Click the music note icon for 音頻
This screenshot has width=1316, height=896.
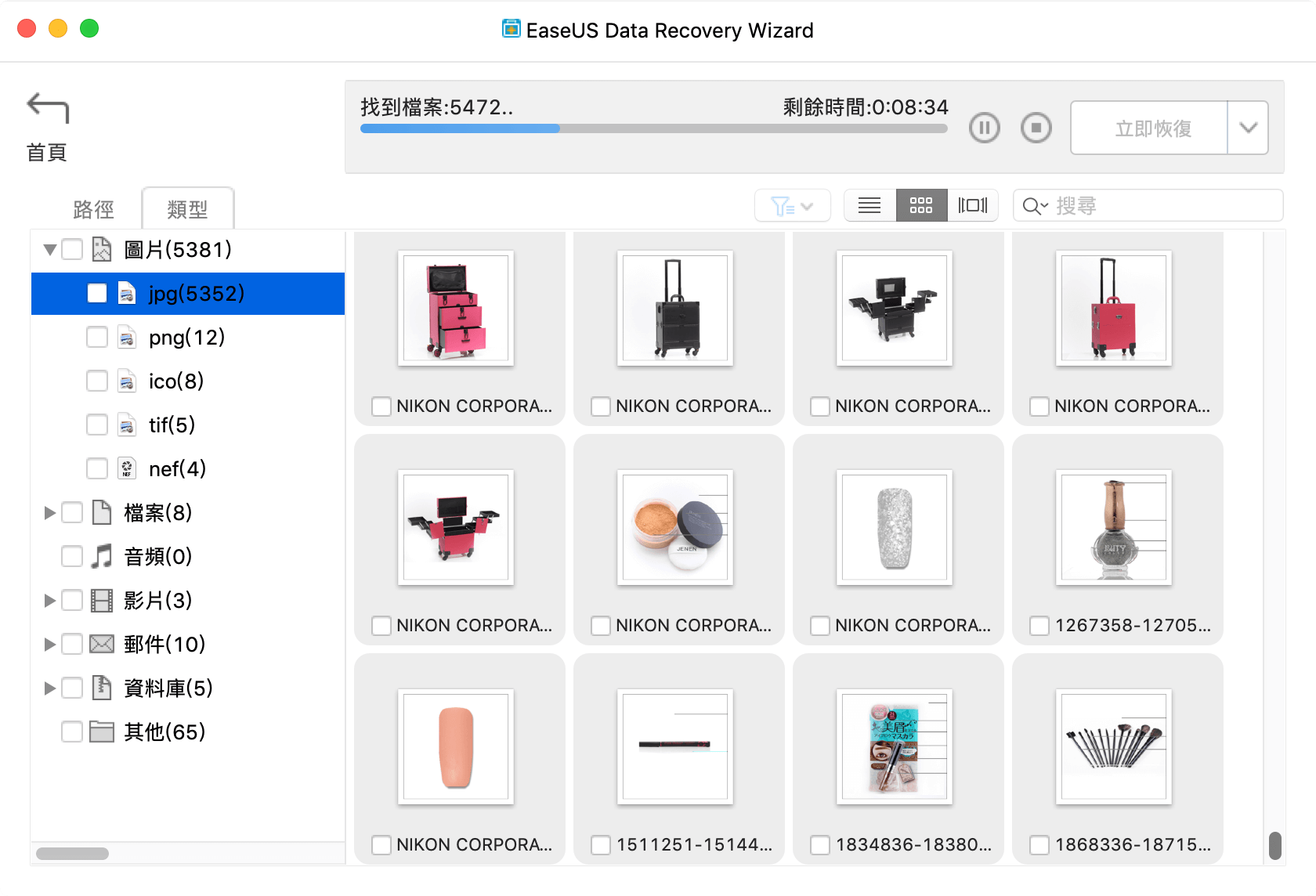[102, 557]
